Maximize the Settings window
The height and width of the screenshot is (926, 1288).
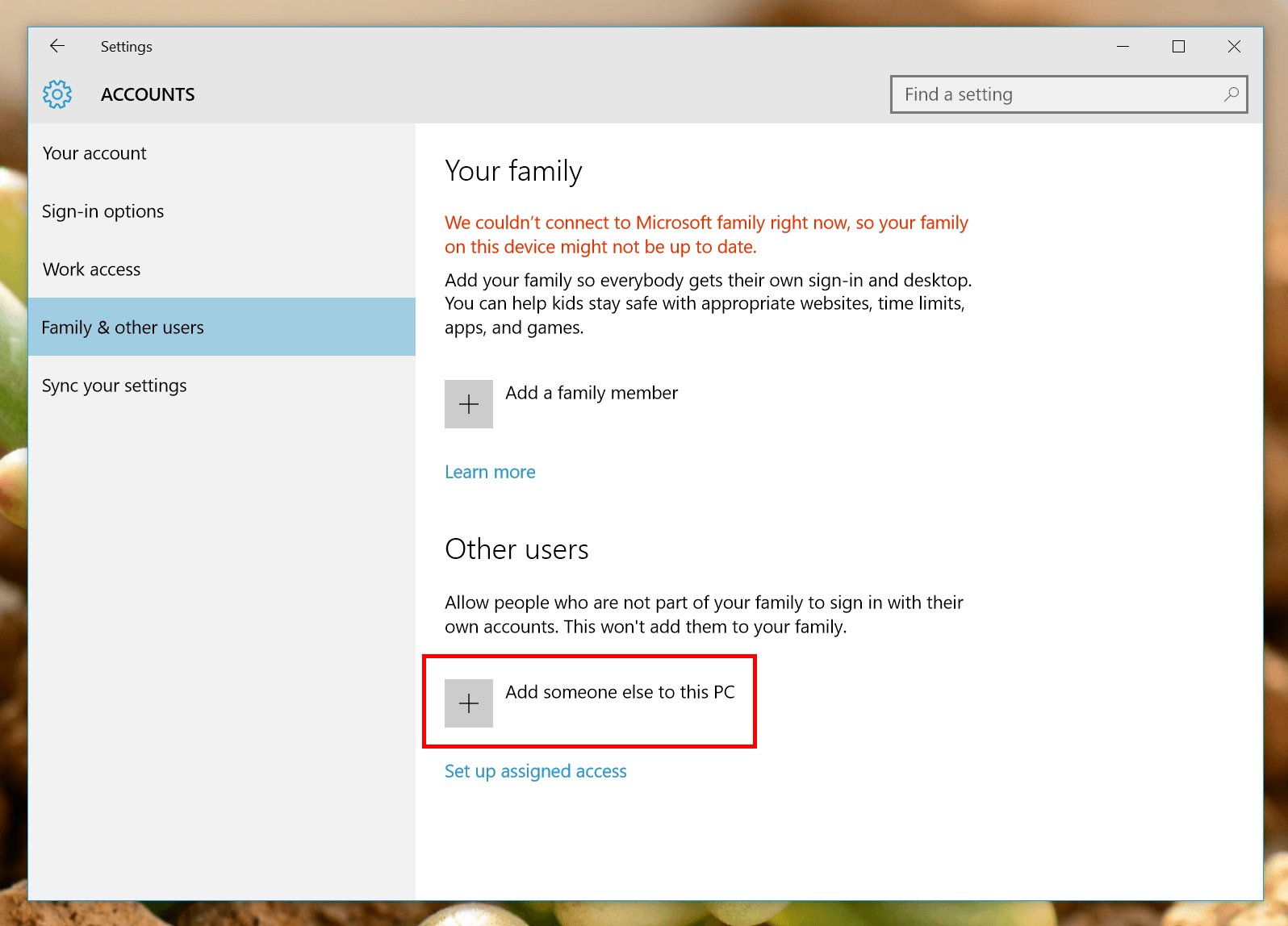click(1178, 47)
